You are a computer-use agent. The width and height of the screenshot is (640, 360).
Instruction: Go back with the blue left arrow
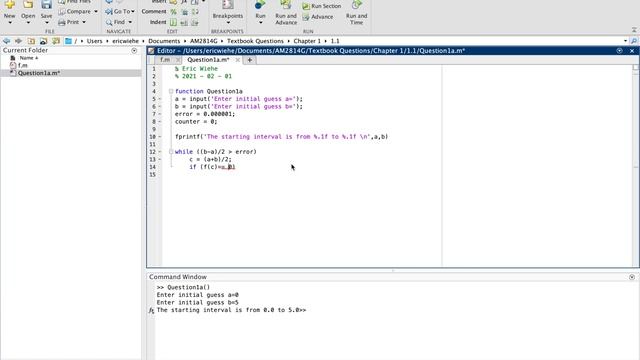pyautogui.click(x=6, y=41)
